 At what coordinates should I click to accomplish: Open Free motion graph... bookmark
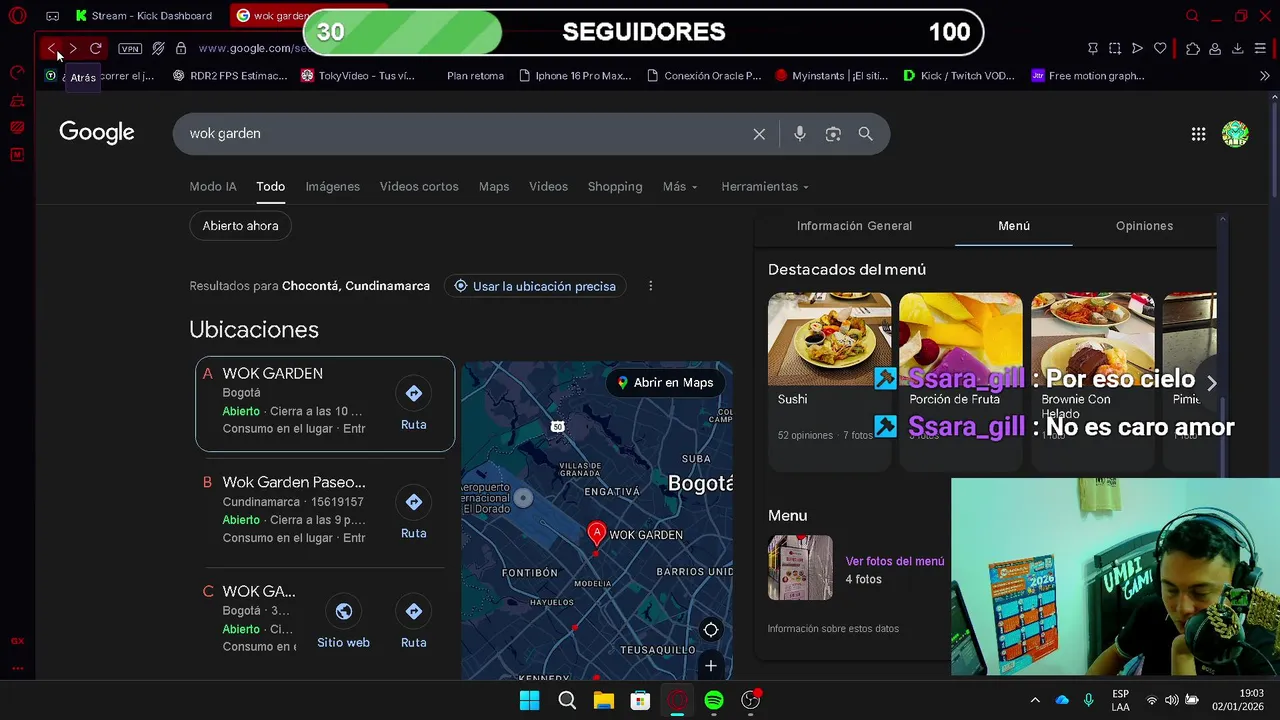(x=1088, y=76)
